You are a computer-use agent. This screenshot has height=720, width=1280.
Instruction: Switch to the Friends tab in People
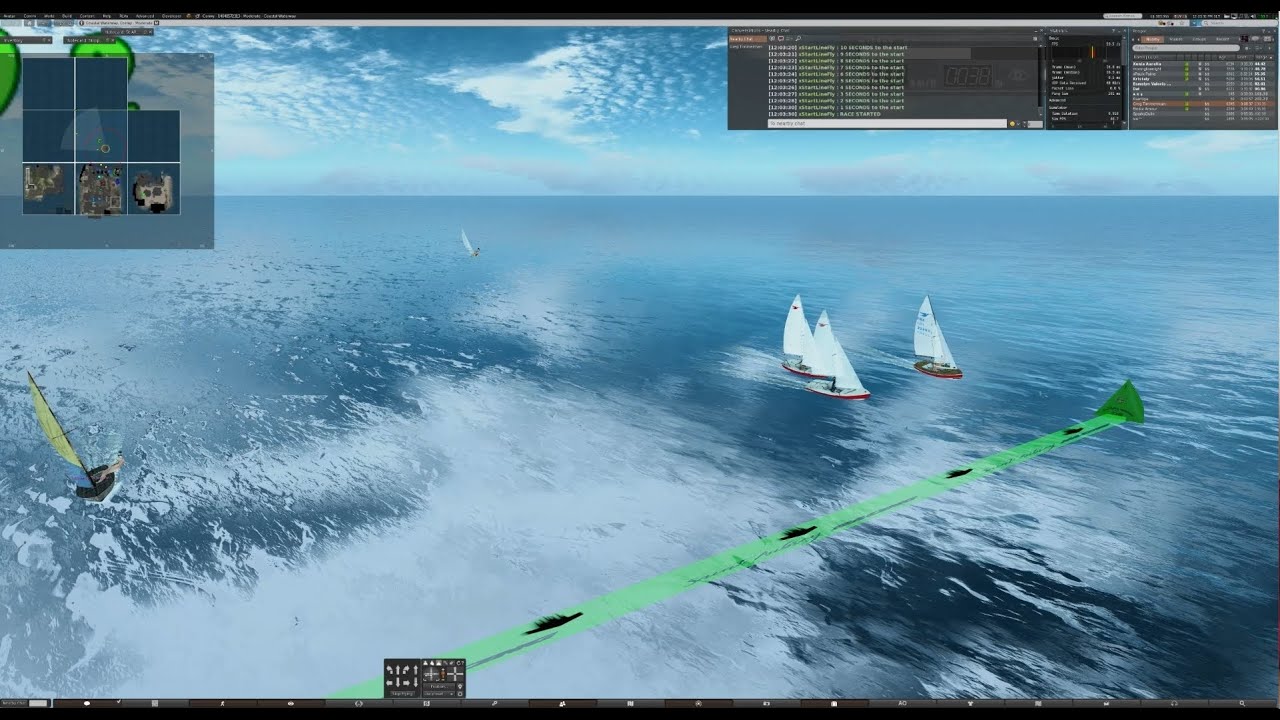pyautogui.click(x=1175, y=39)
